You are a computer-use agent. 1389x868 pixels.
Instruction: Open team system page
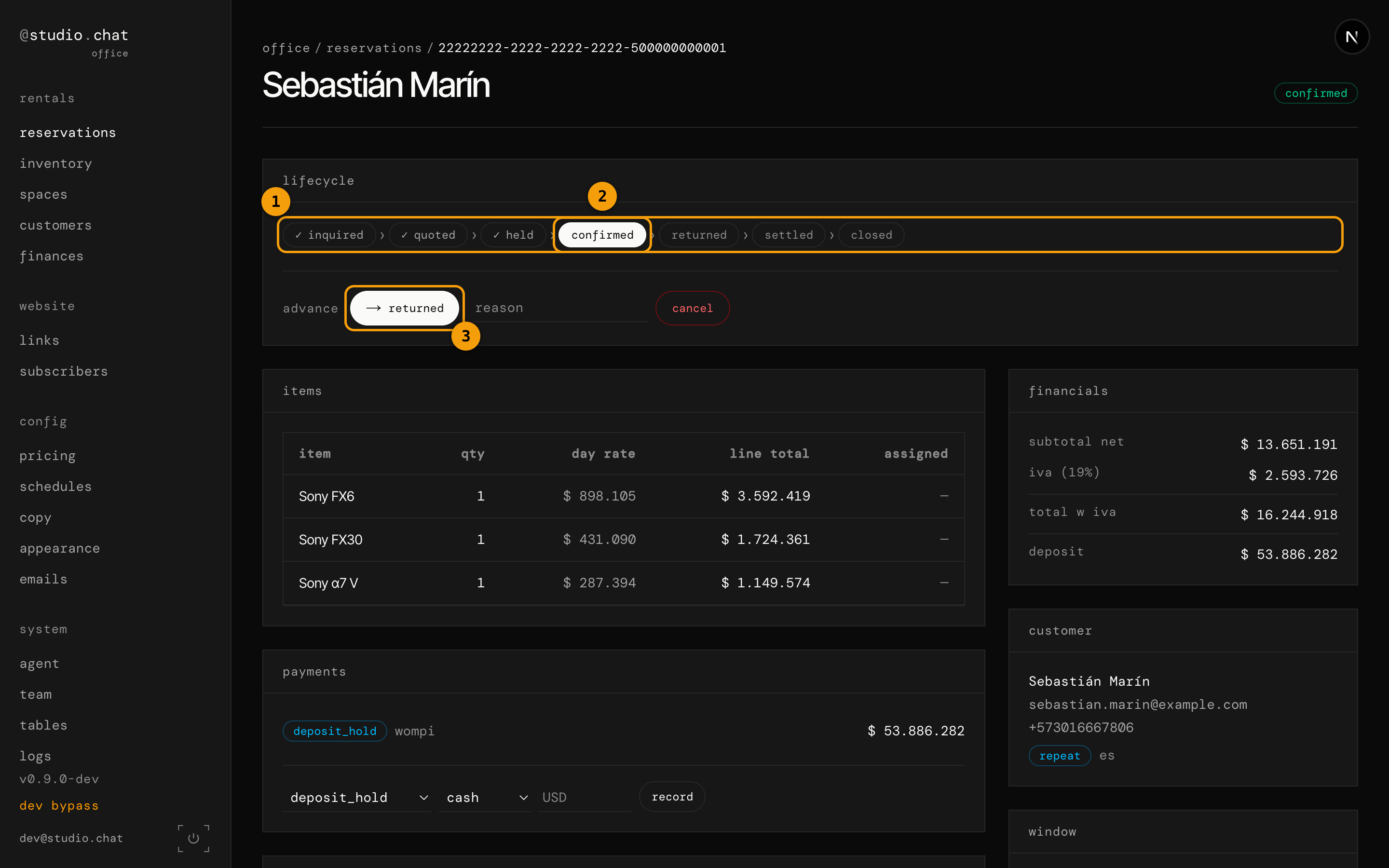(x=36, y=694)
